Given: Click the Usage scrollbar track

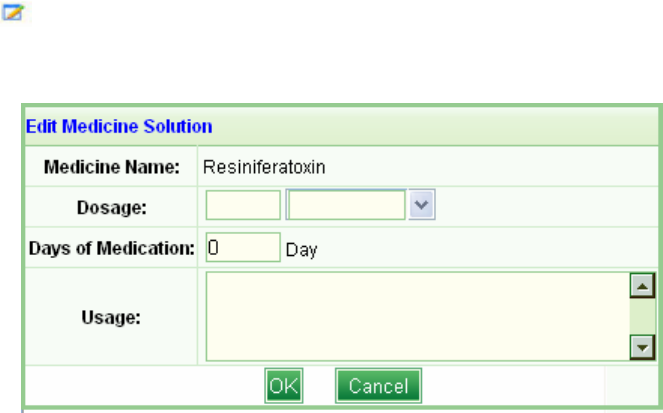Looking at the screenshot, I should [641, 318].
